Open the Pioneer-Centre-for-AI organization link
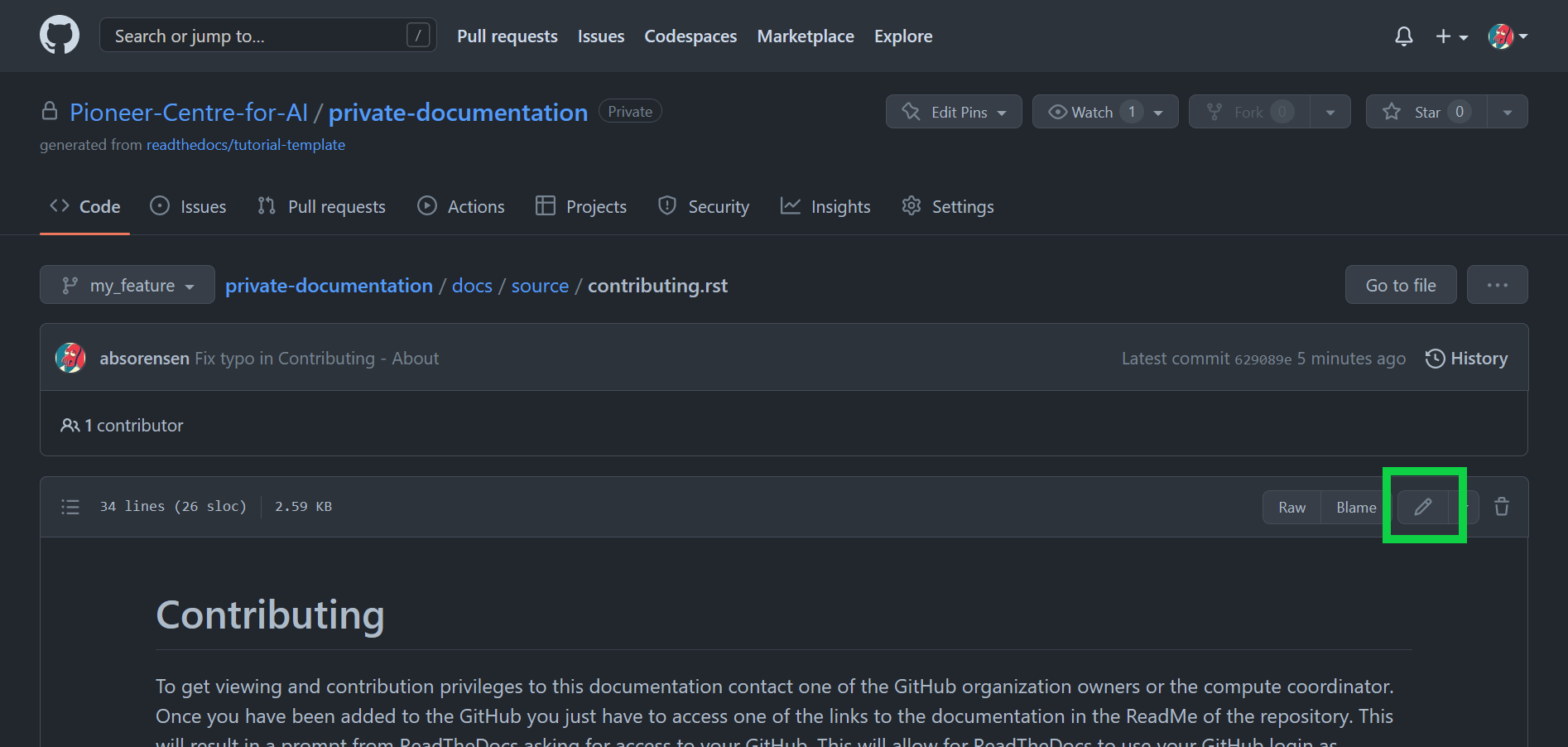Viewport: 1568px width, 747px height. [x=189, y=112]
